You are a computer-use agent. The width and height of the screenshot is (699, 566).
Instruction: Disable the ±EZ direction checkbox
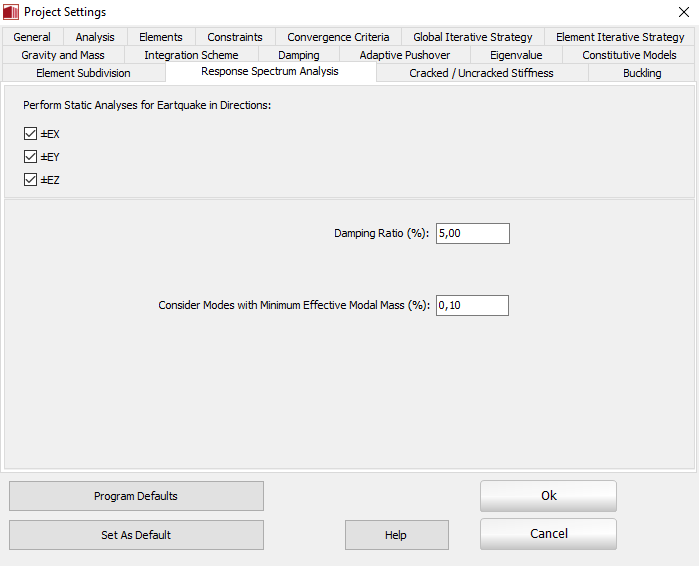pos(30,180)
